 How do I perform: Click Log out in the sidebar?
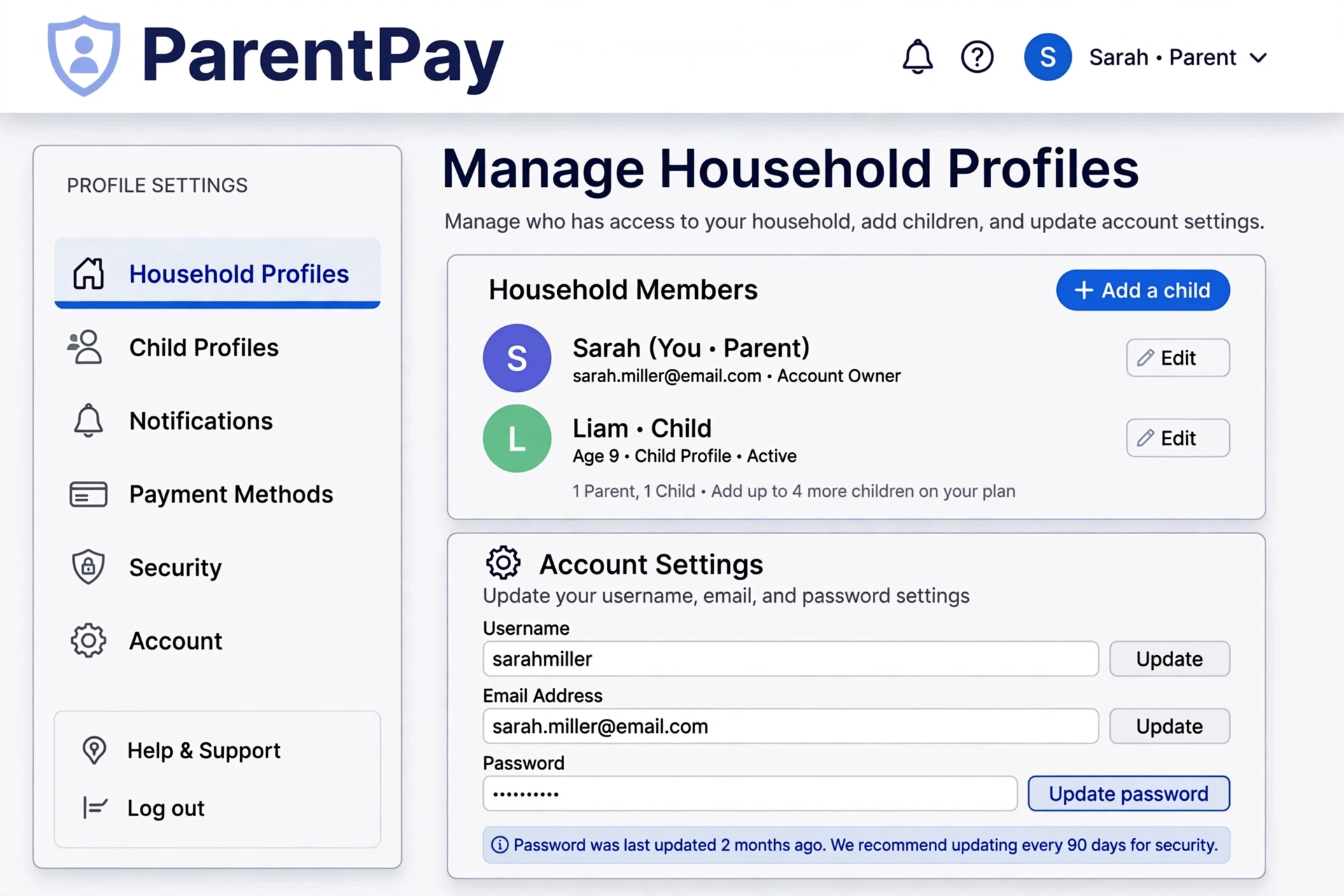(166, 808)
